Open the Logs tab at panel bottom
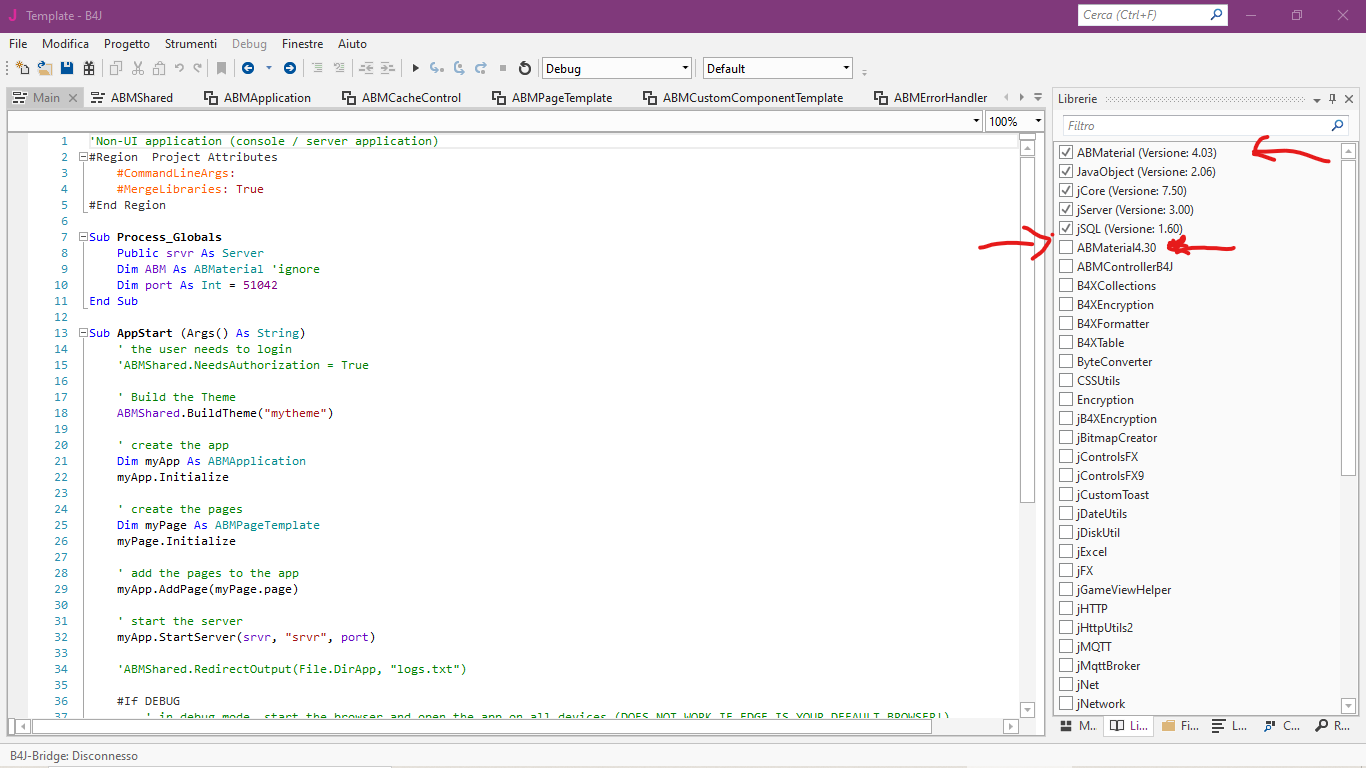Image resolution: width=1366 pixels, height=768 pixels. tap(1230, 726)
